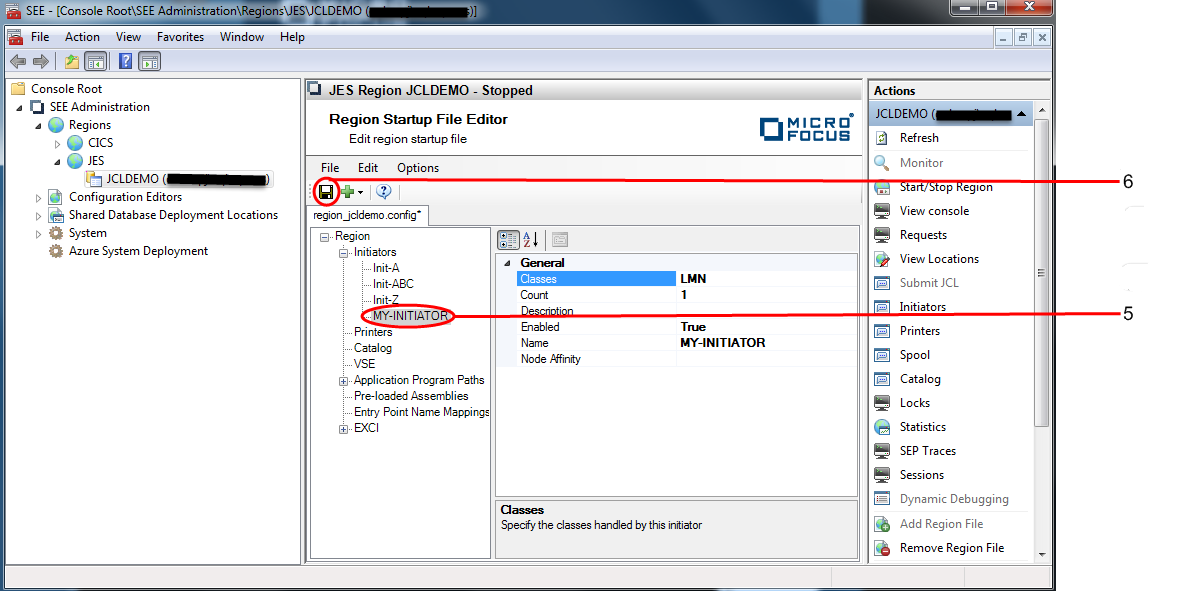Image resolution: width=1178 pixels, height=591 pixels.
Task: Open Statistics action
Action: pyautogui.click(x=923, y=427)
